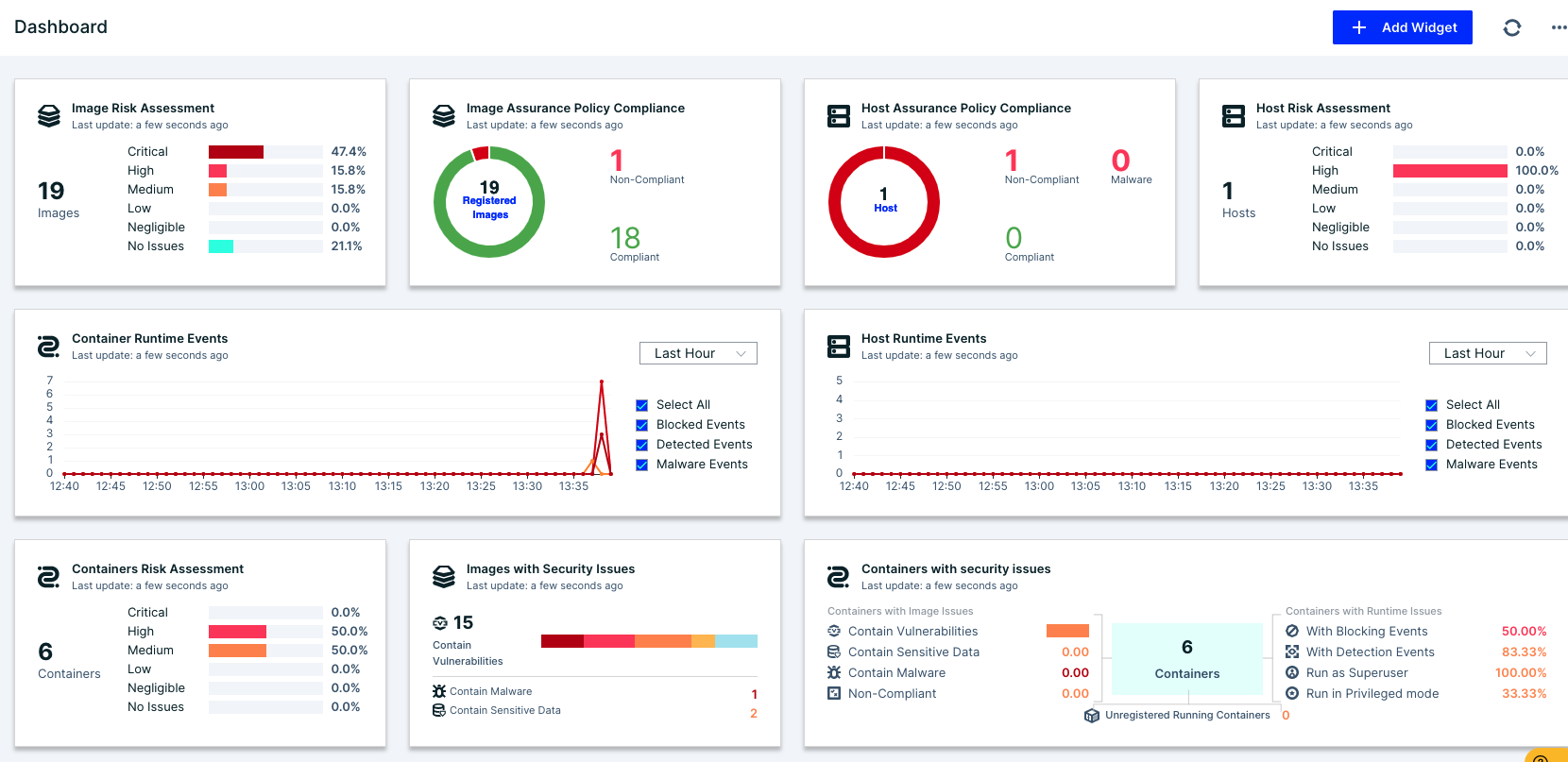Click the Host Runtime Events widget icon
The image size is (1568, 762).
click(839, 347)
